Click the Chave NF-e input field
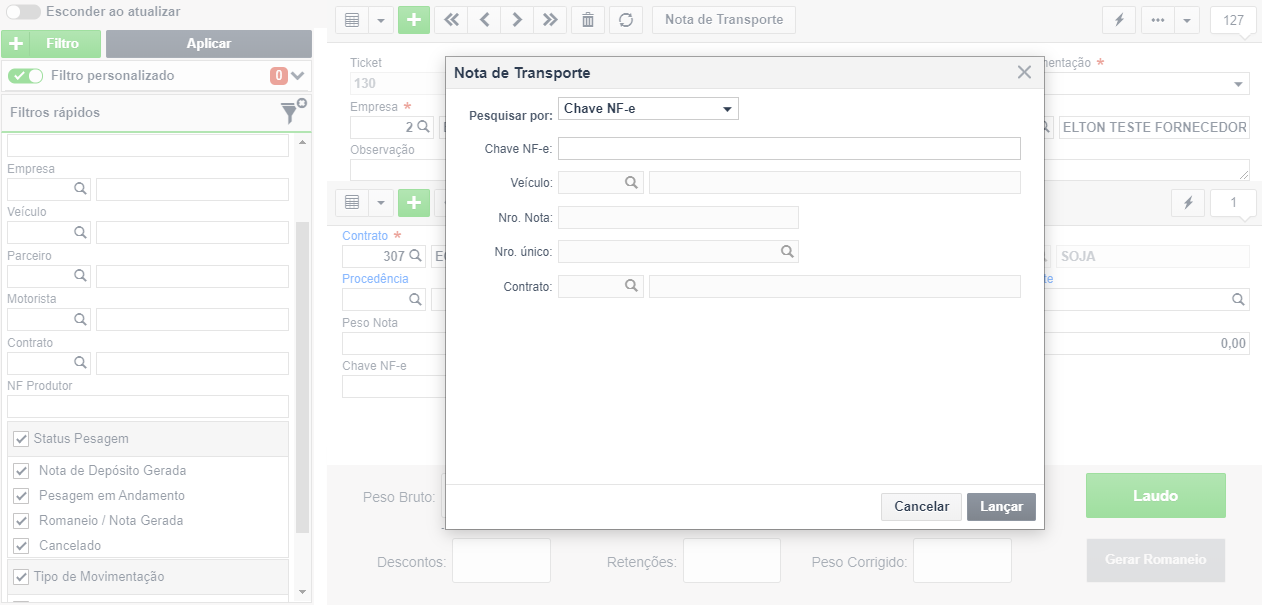This screenshot has height=605, width=1262. pos(789,149)
